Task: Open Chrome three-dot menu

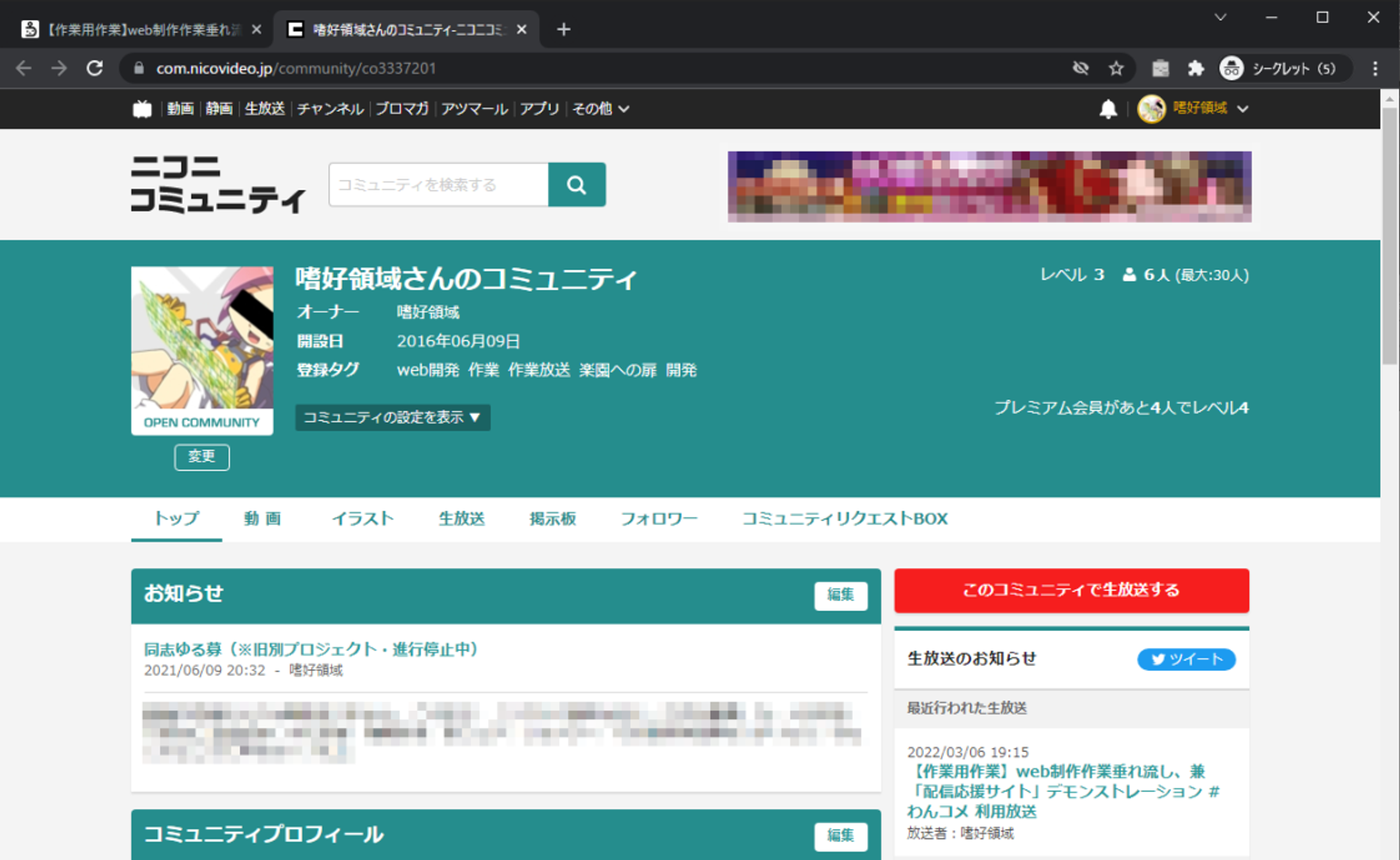Action: pos(1375,68)
